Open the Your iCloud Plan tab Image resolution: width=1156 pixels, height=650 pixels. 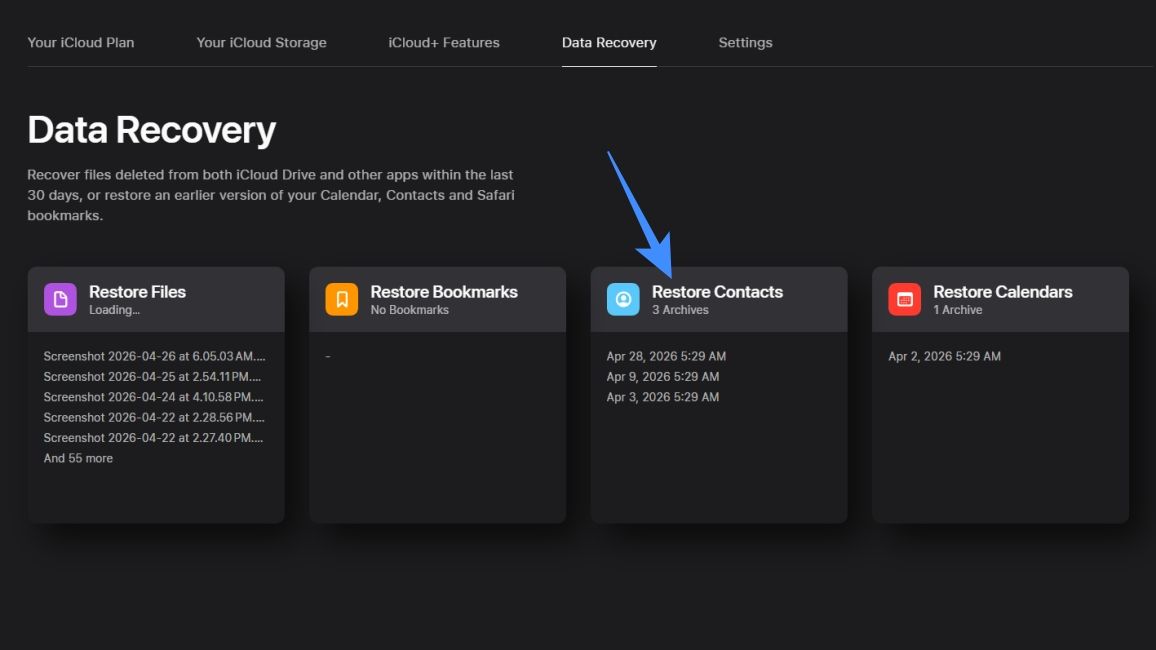(80, 43)
